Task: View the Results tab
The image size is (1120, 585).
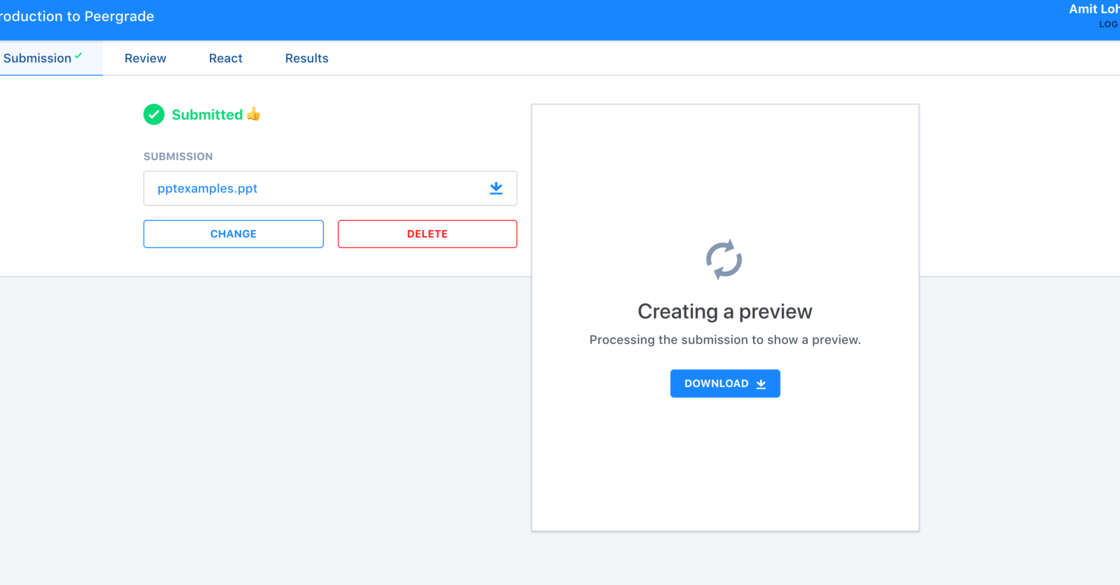Action: 306,58
